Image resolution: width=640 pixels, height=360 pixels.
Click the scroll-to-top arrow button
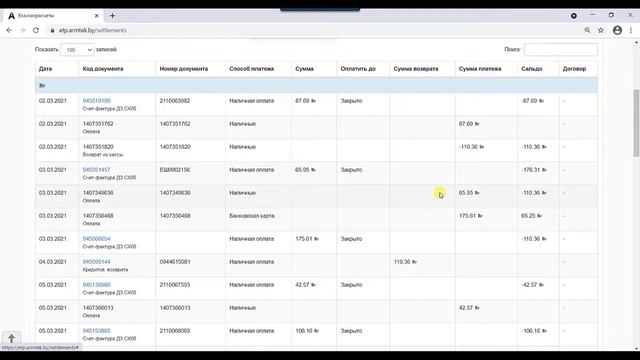(11, 338)
